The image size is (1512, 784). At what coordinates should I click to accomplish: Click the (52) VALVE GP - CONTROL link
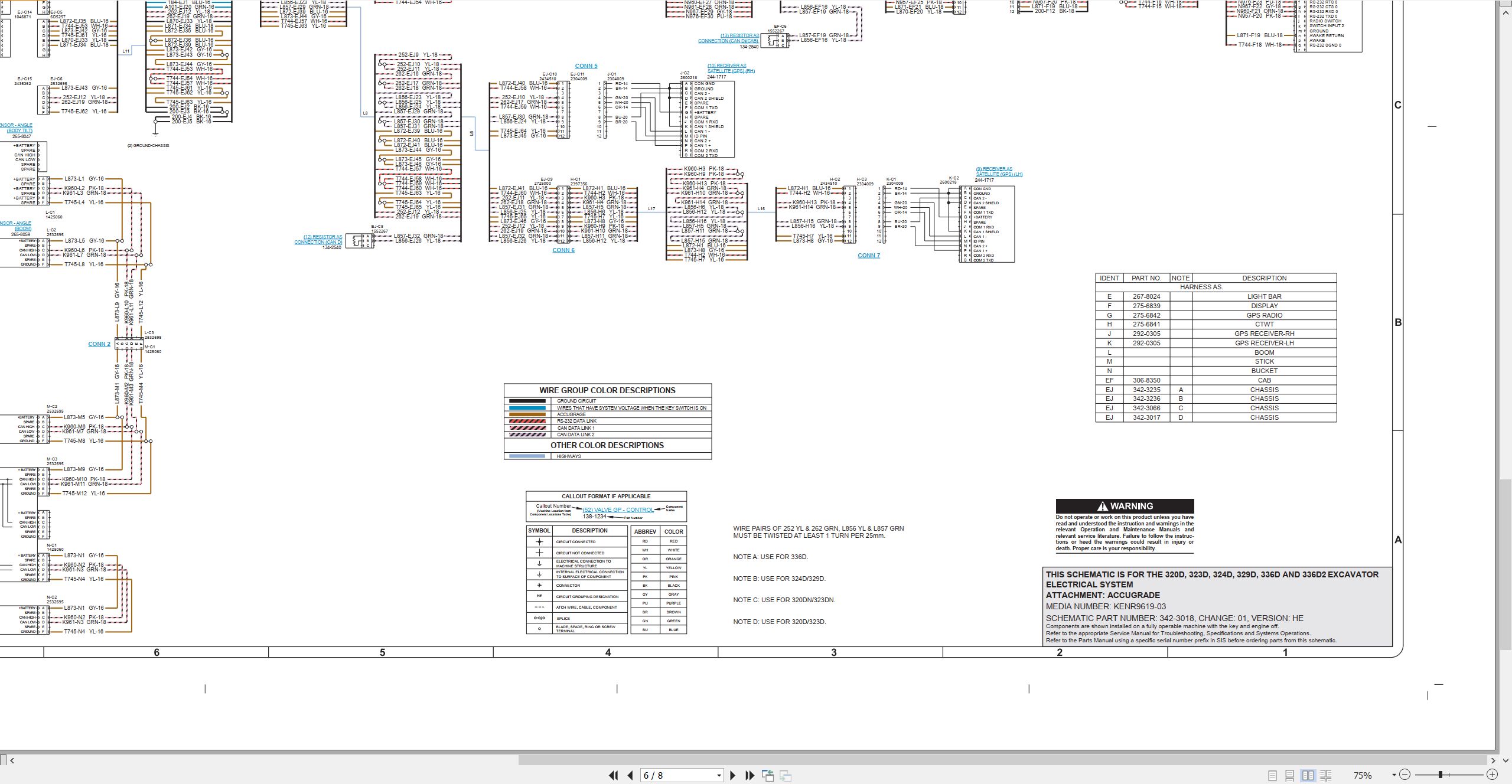tap(618, 510)
